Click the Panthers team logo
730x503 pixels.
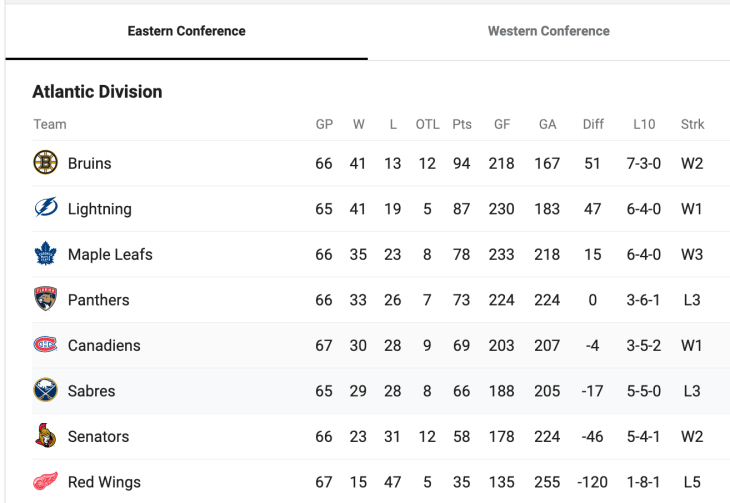pos(45,300)
